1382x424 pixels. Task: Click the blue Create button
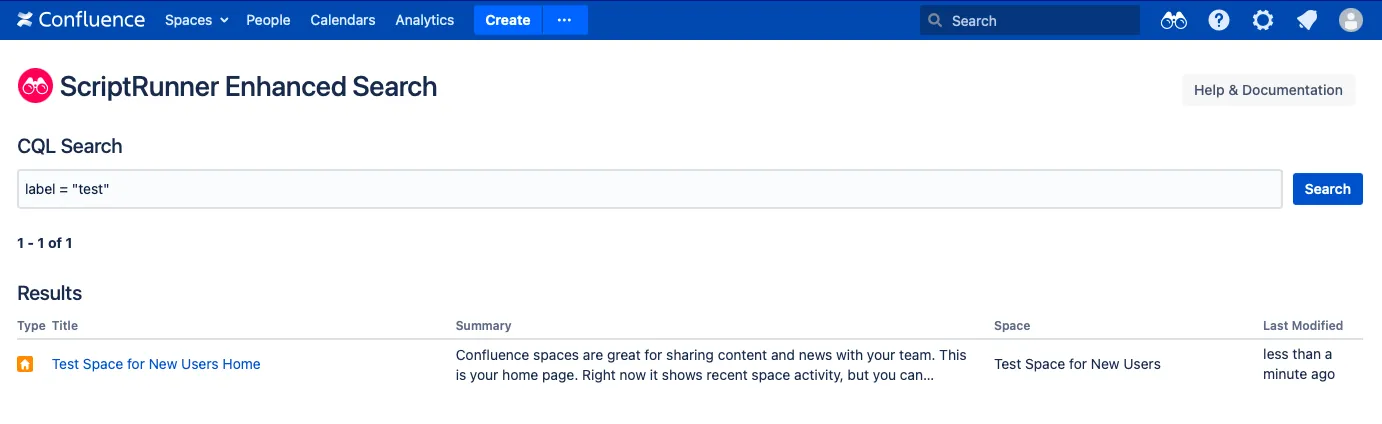click(x=508, y=20)
